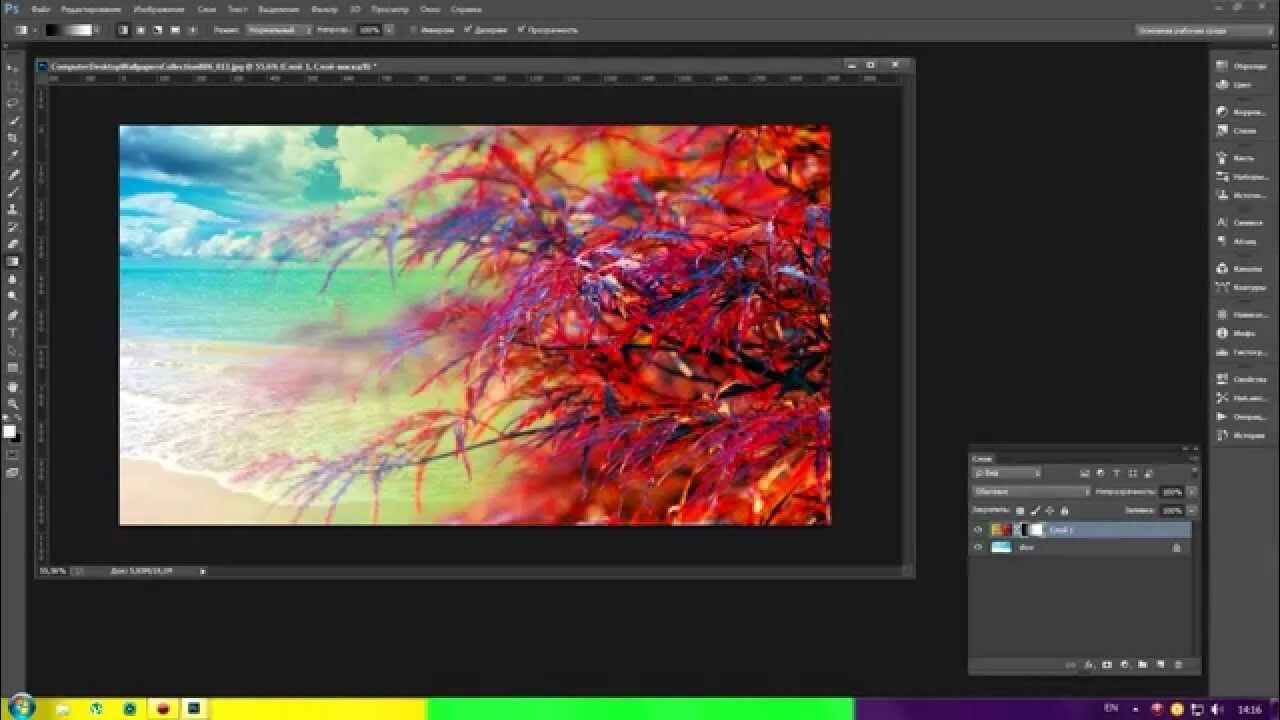Create a new layer via panel icon
The height and width of the screenshot is (720, 1280).
(1160, 665)
